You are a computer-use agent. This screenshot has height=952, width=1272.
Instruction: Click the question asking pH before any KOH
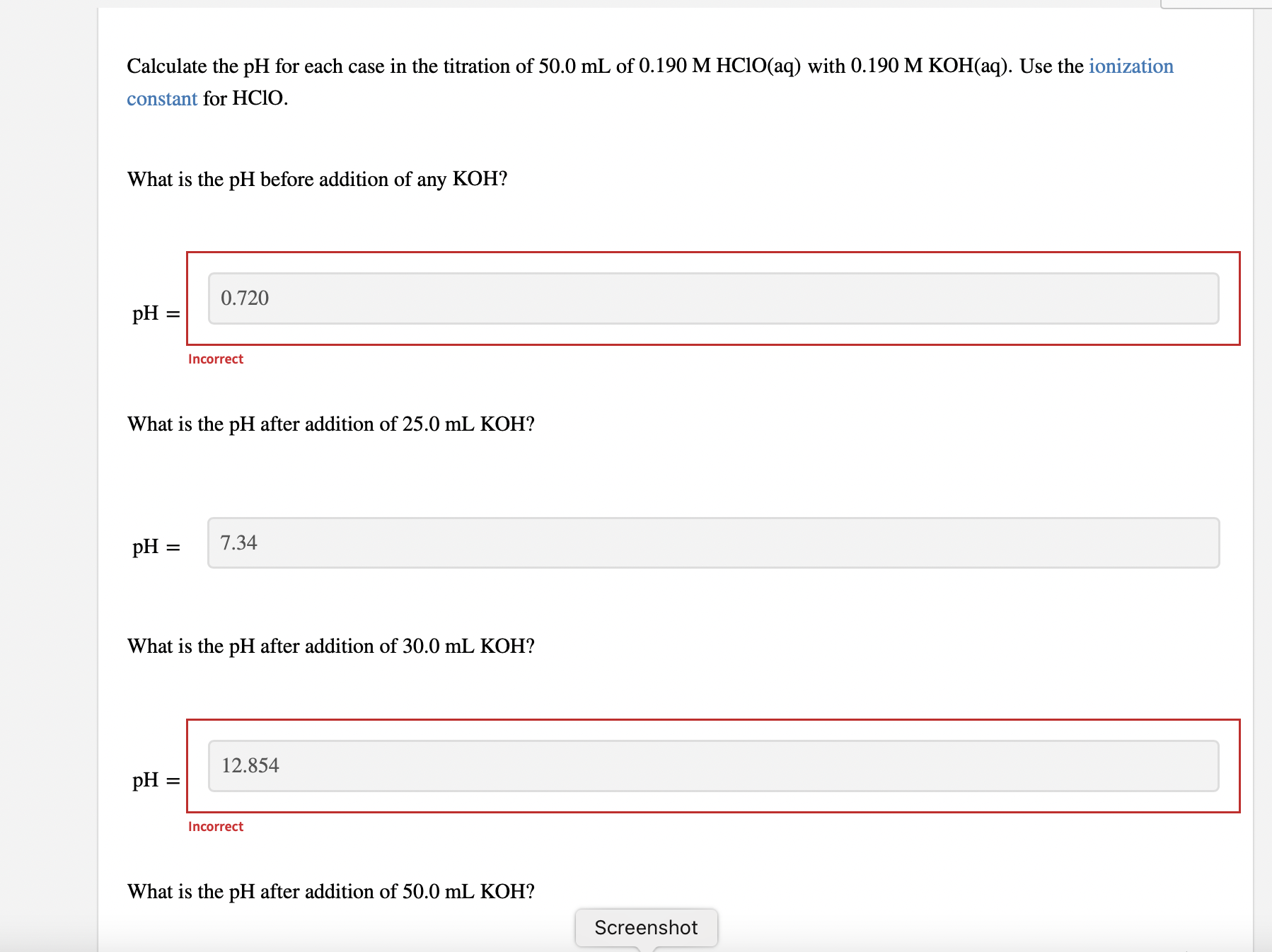[317, 179]
